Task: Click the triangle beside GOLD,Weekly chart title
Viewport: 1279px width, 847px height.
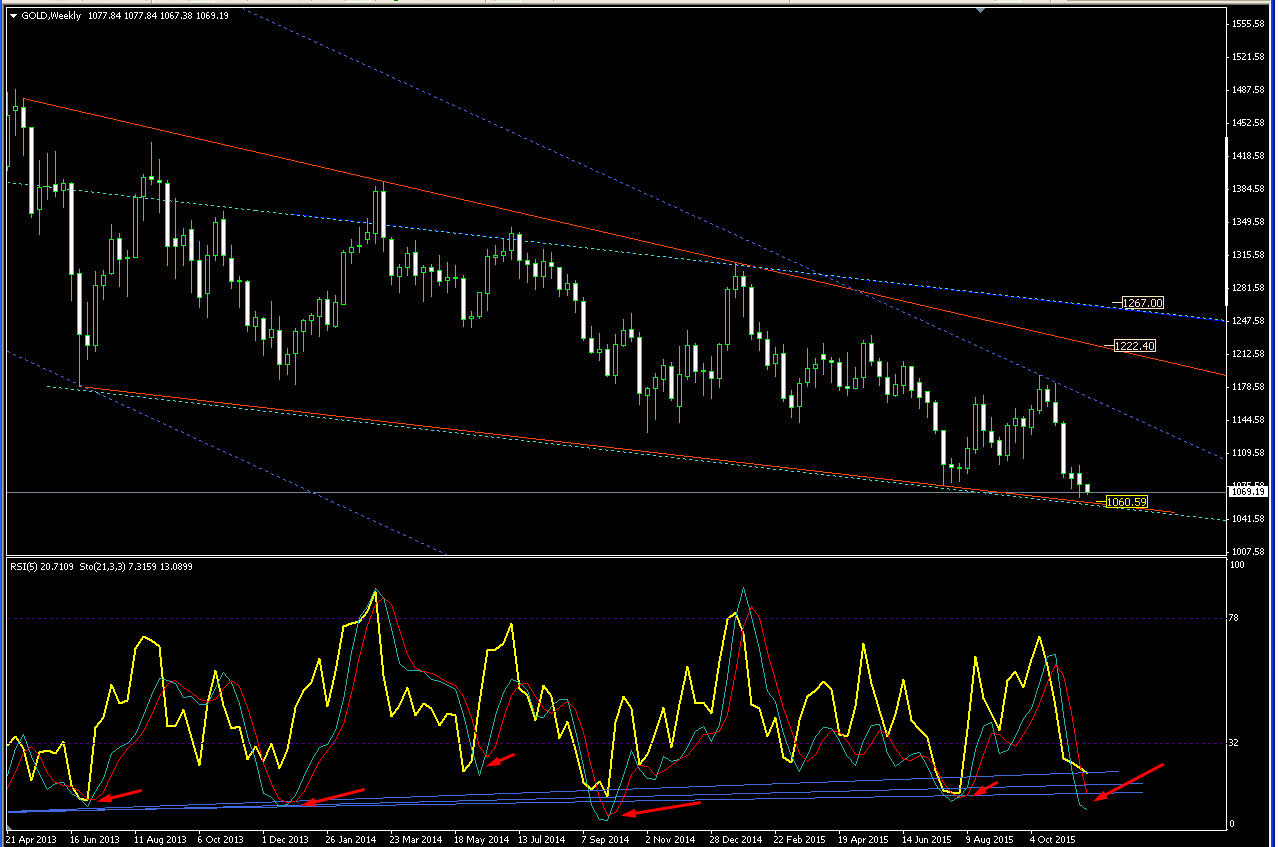Action: click(12, 16)
